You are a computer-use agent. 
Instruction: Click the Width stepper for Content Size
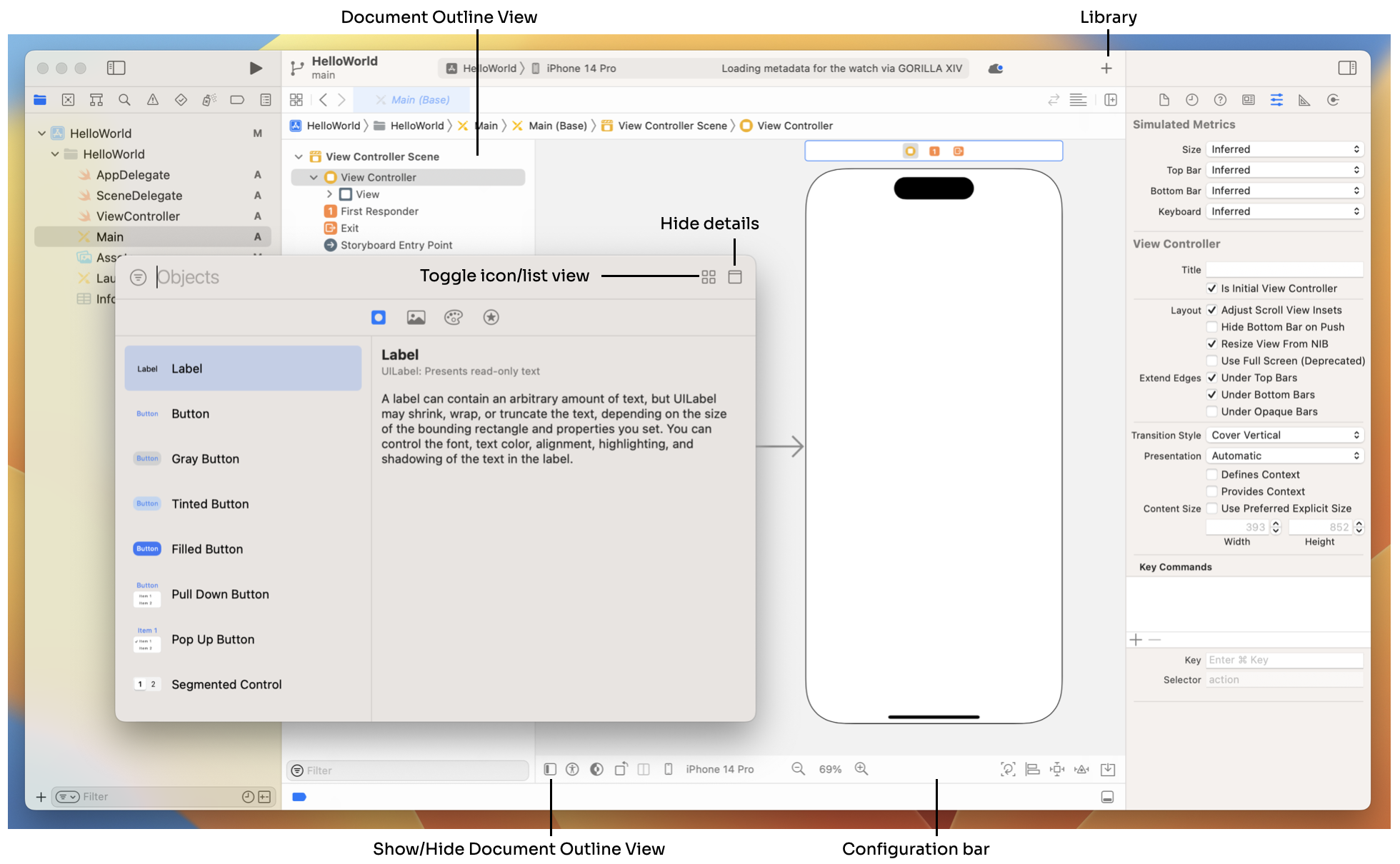pos(1274,527)
